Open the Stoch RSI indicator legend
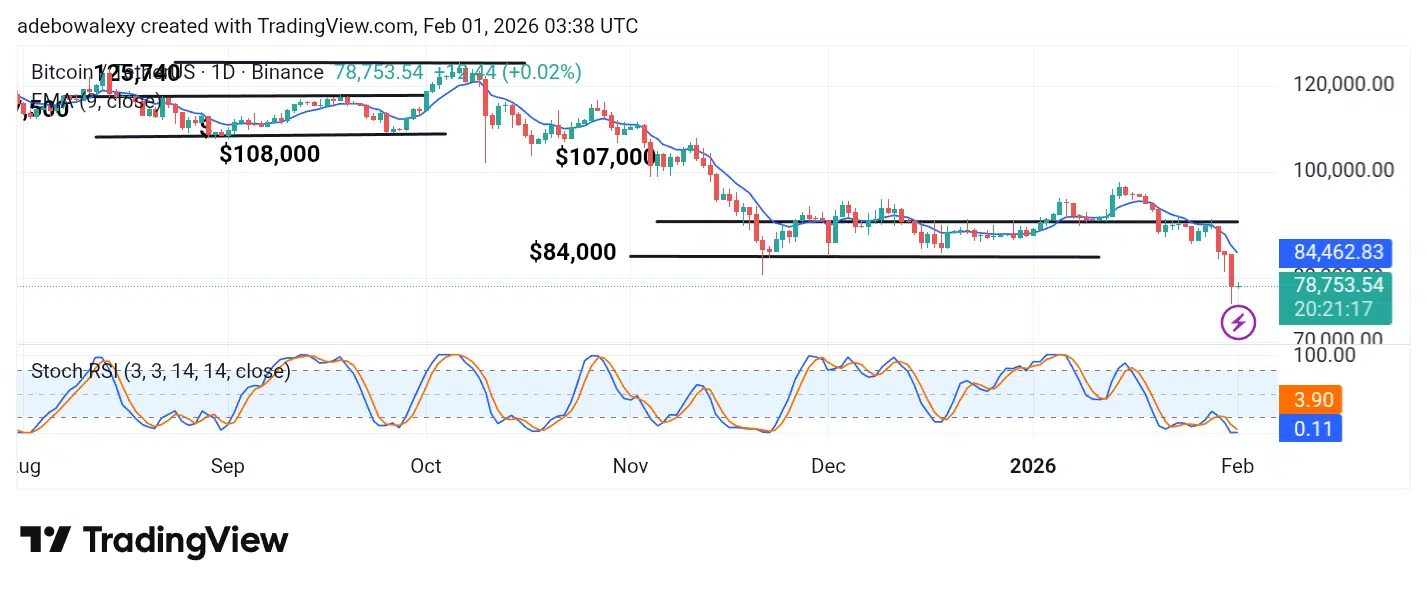1427x591 pixels. pos(161,372)
